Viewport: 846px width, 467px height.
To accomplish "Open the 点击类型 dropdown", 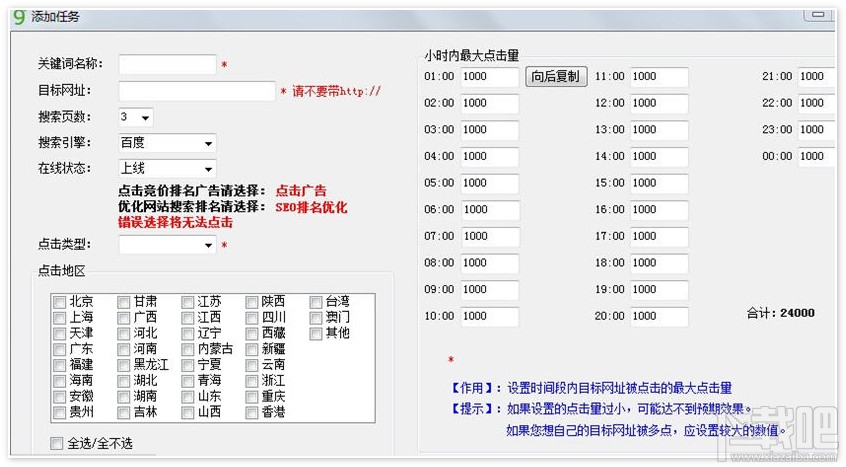I will (x=167, y=245).
